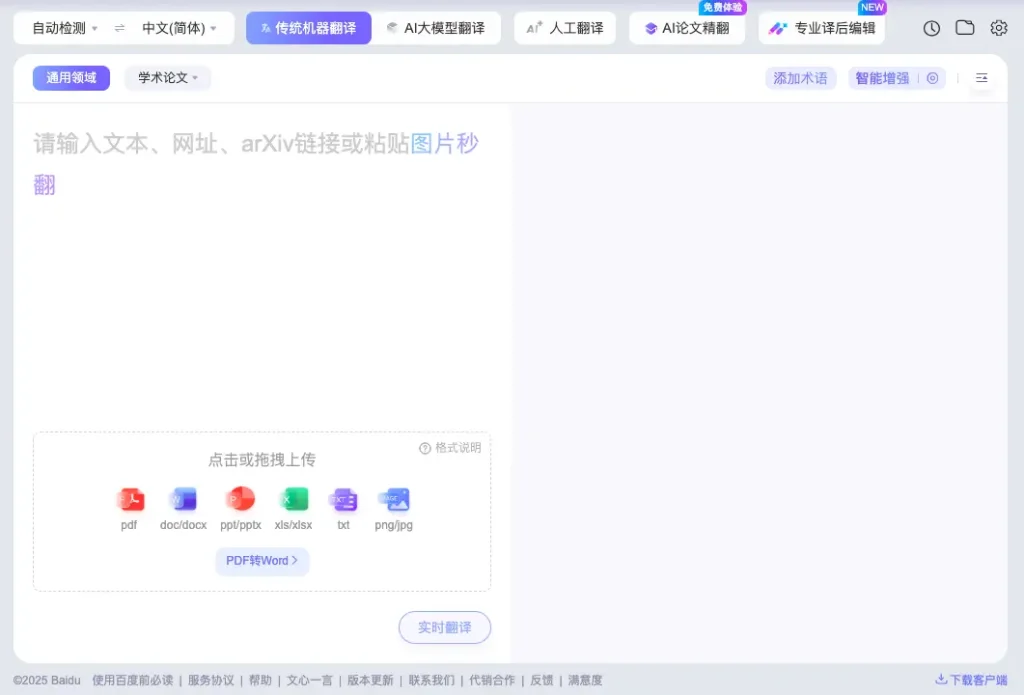Click the 点击或拖拽上传 upload area
Image resolution: width=1024 pixels, height=695 pixels.
pos(262,511)
